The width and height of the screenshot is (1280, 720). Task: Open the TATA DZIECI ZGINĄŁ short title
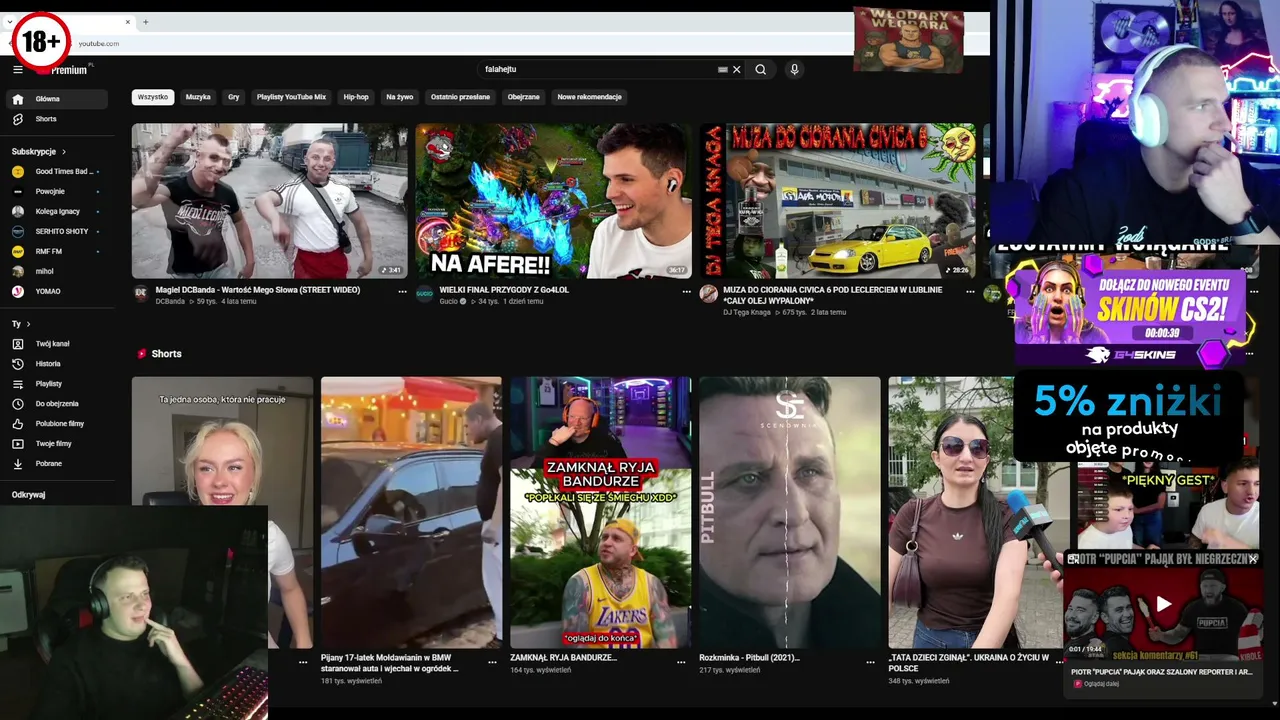[968, 663]
